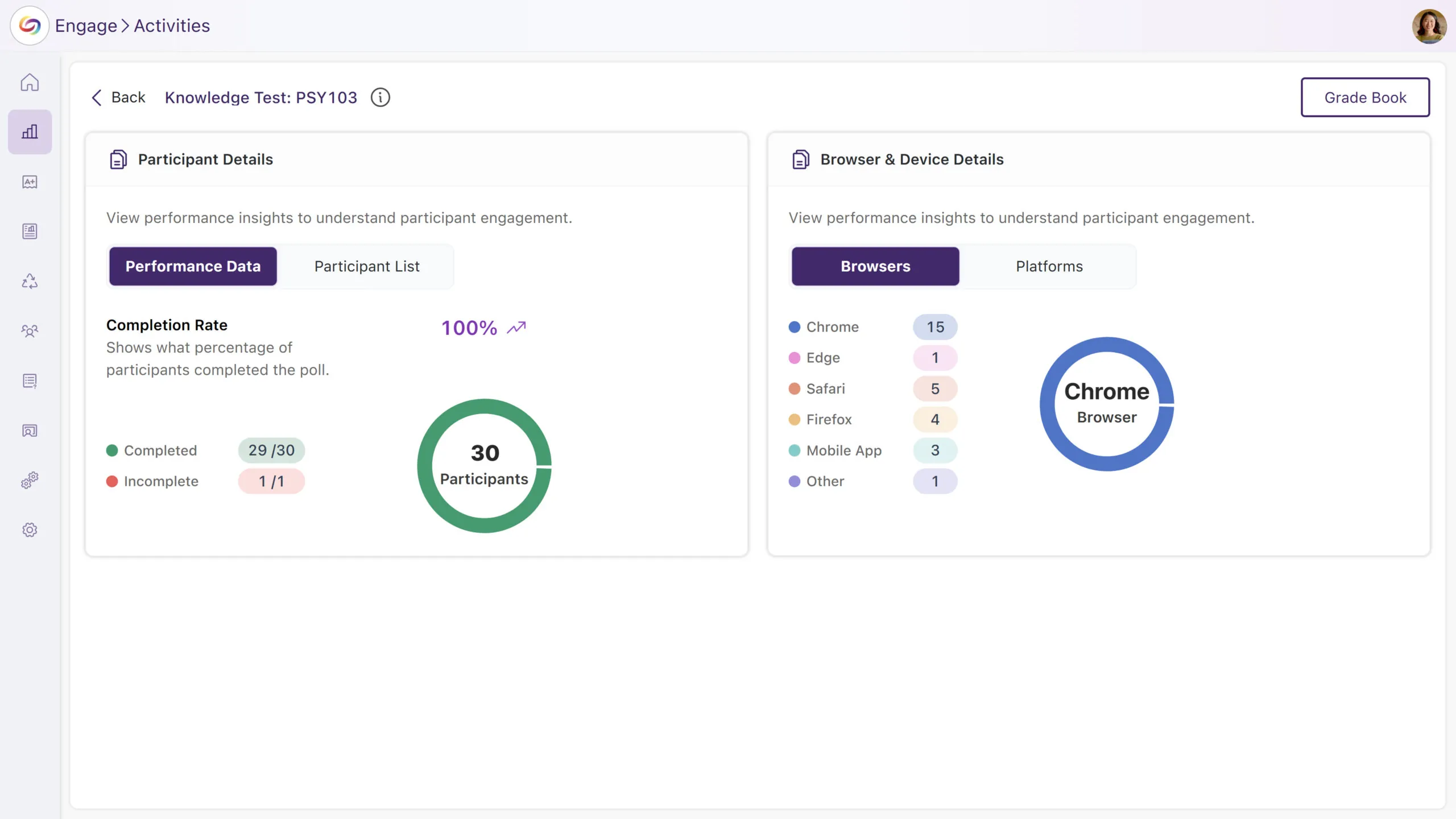Select the Browsers tab
The image size is (1456, 819).
tap(875, 266)
